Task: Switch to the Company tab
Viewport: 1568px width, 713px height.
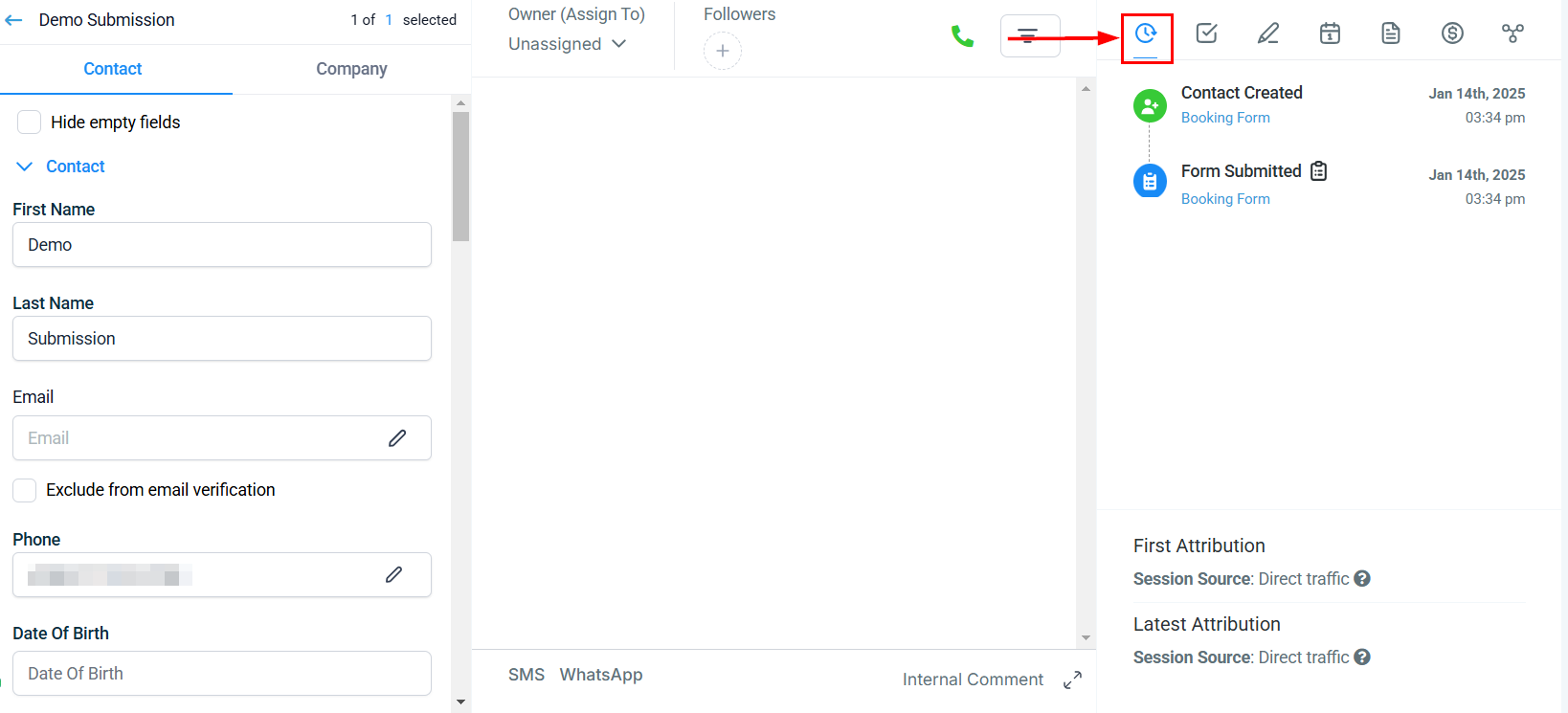Action: coord(351,69)
